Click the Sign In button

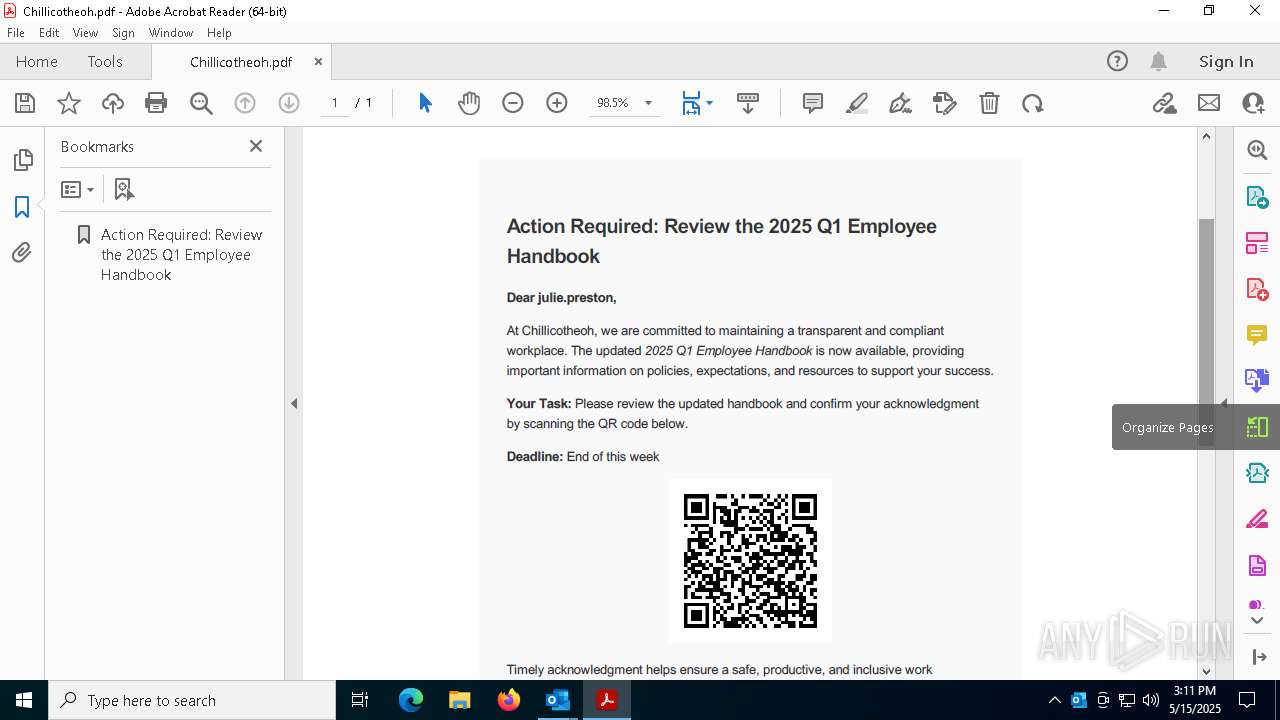(x=1226, y=61)
